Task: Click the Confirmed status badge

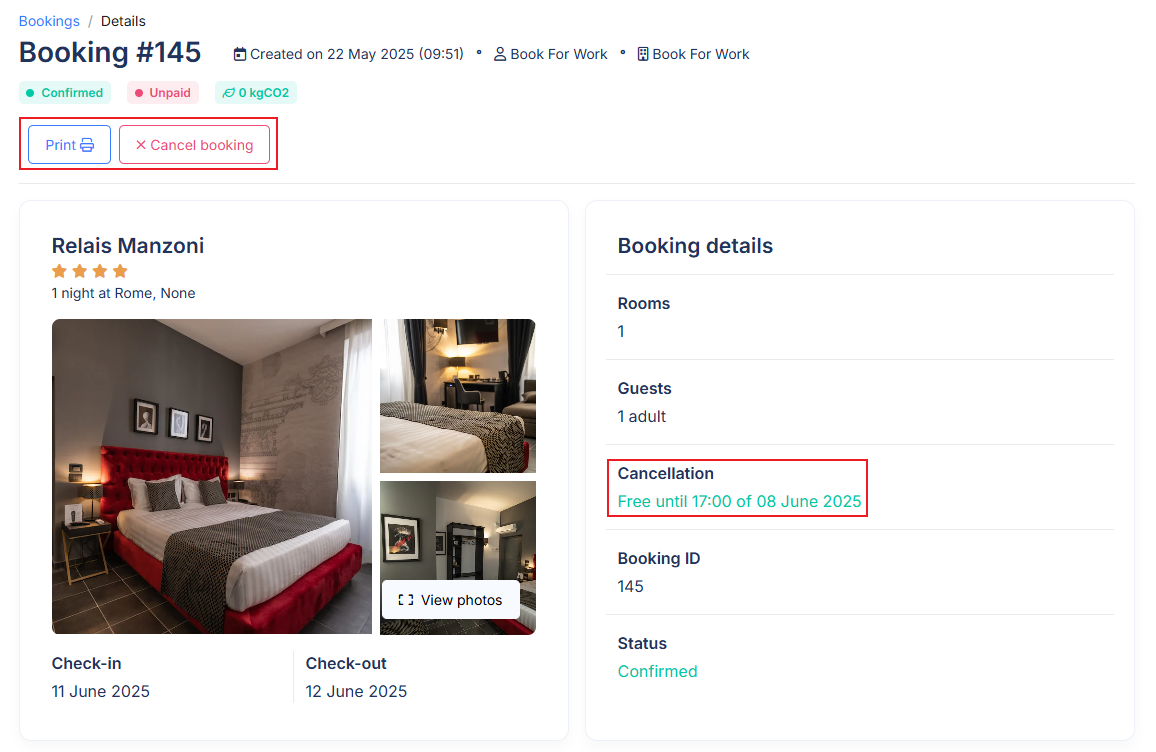Action: [x=65, y=93]
